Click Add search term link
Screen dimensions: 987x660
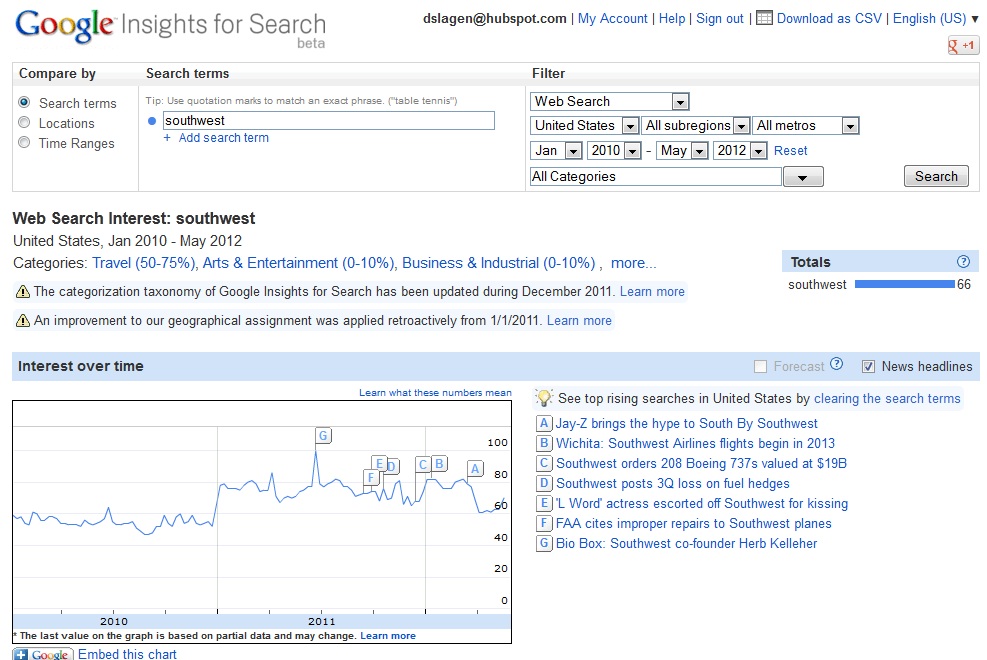coord(223,138)
